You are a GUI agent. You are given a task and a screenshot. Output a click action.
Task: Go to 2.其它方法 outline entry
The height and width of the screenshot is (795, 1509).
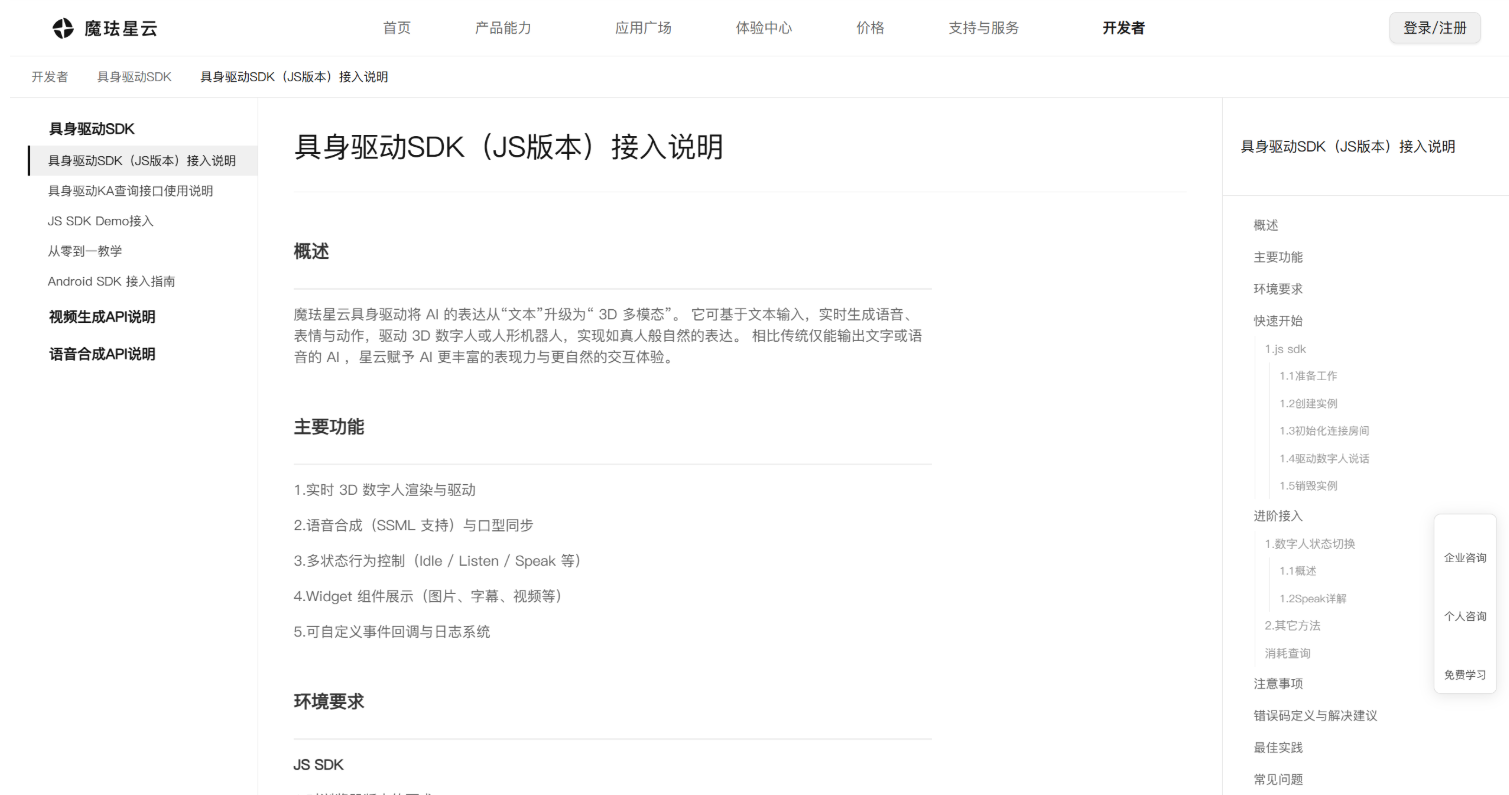coord(1292,626)
